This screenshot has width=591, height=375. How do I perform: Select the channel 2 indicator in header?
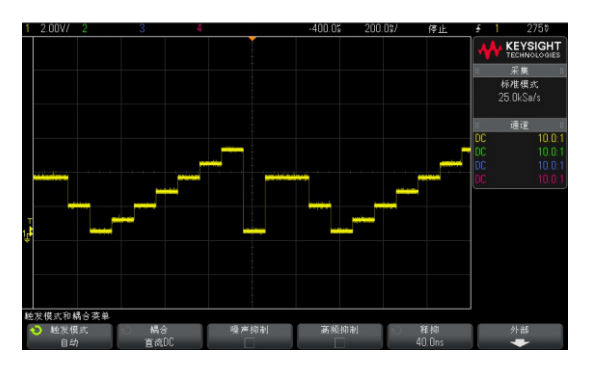85,29
